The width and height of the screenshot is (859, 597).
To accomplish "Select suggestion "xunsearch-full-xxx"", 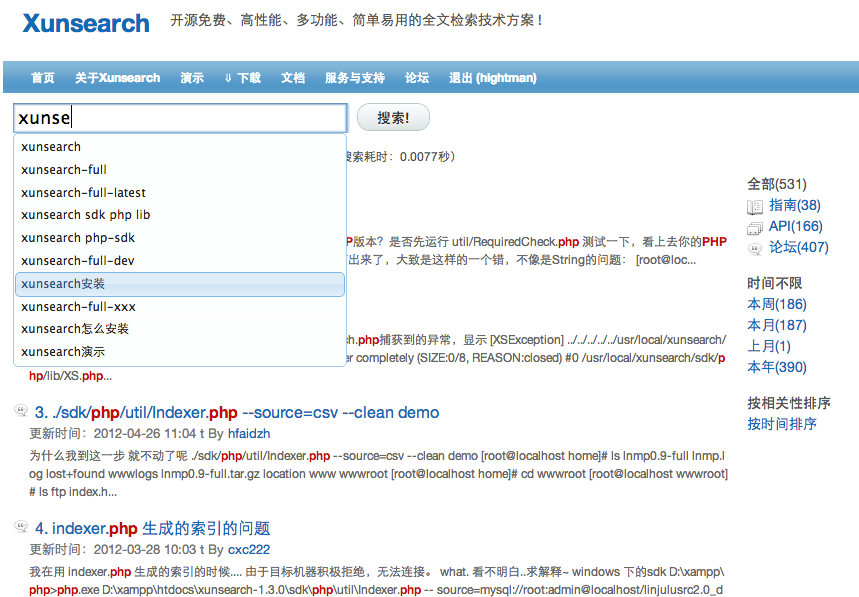I will (180, 307).
